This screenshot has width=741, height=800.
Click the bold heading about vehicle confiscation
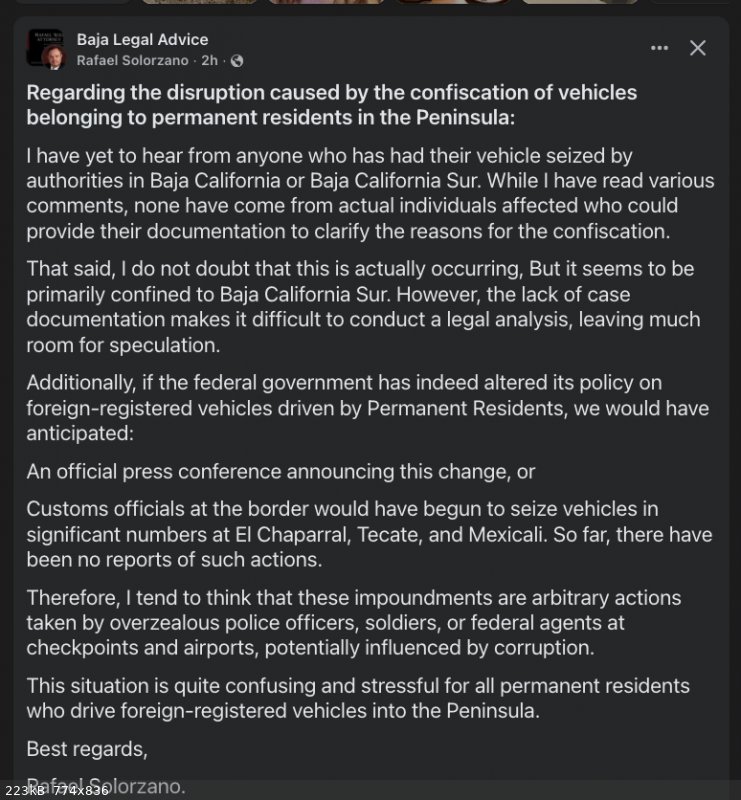tap(331, 105)
